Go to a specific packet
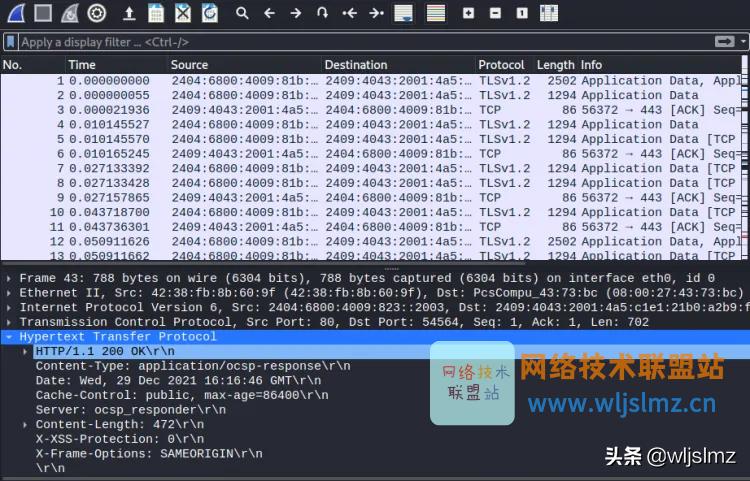This screenshot has height=481, width=750. click(323, 13)
